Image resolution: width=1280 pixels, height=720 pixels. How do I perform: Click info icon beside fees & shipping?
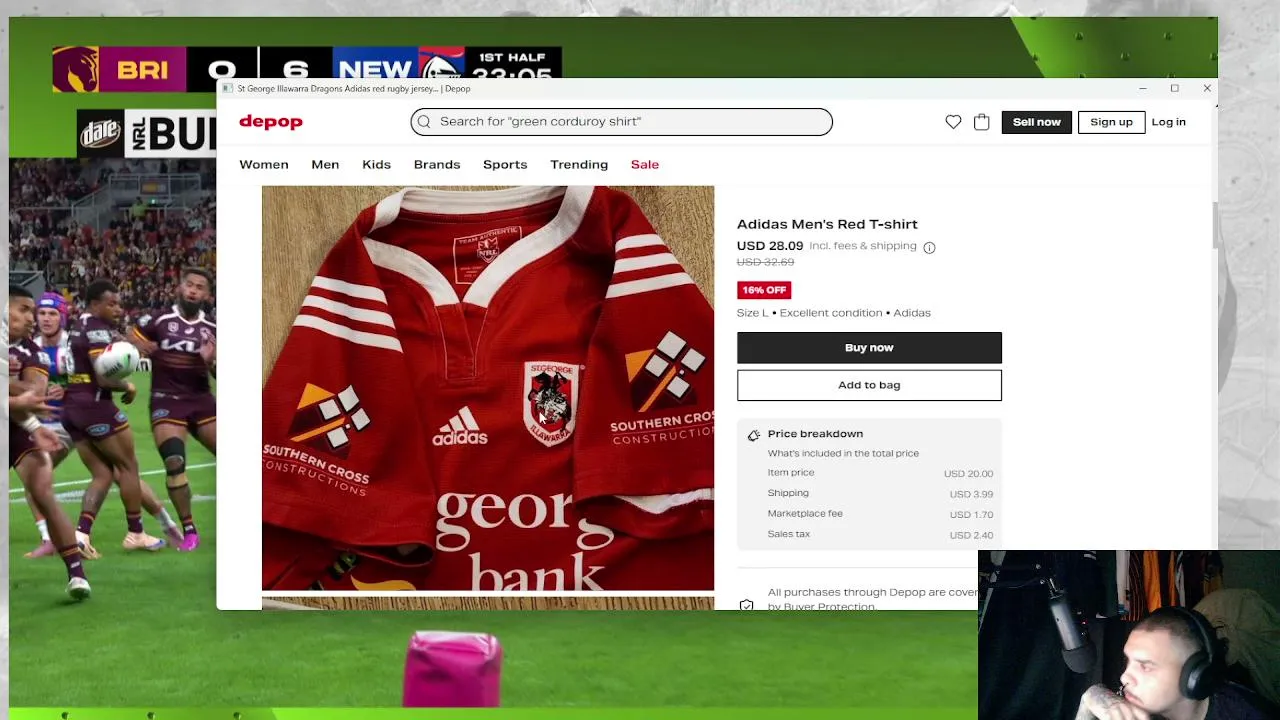point(929,247)
